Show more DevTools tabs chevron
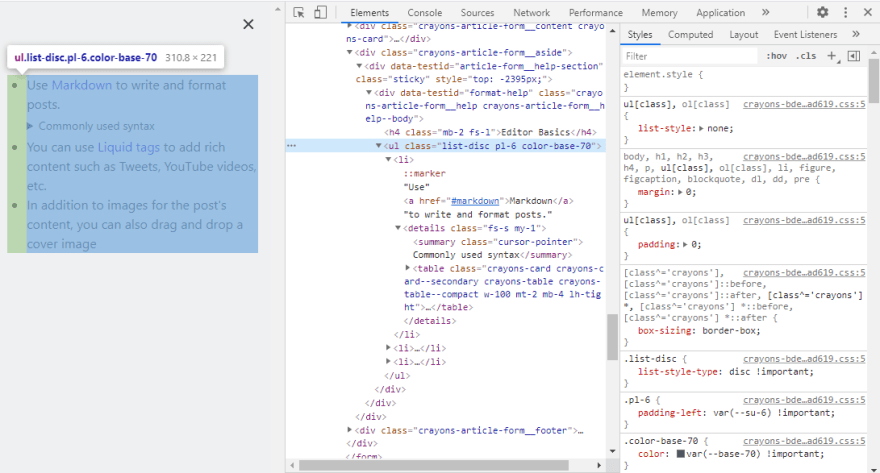The height and width of the screenshot is (473, 880). point(766,12)
